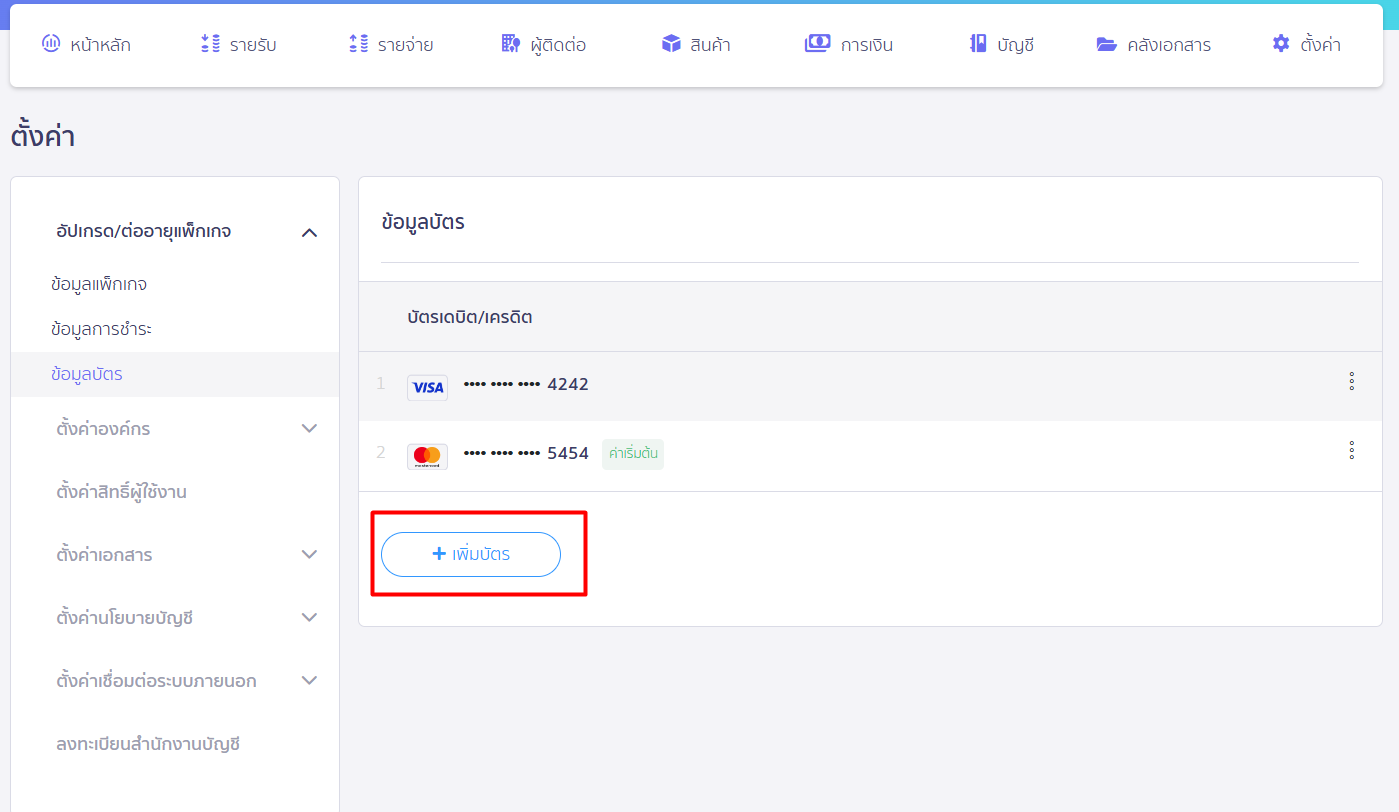Click the expense list icon beside รายจ่าย
The width and height of the screenshot is (1399, 812).
click(358, 44)
